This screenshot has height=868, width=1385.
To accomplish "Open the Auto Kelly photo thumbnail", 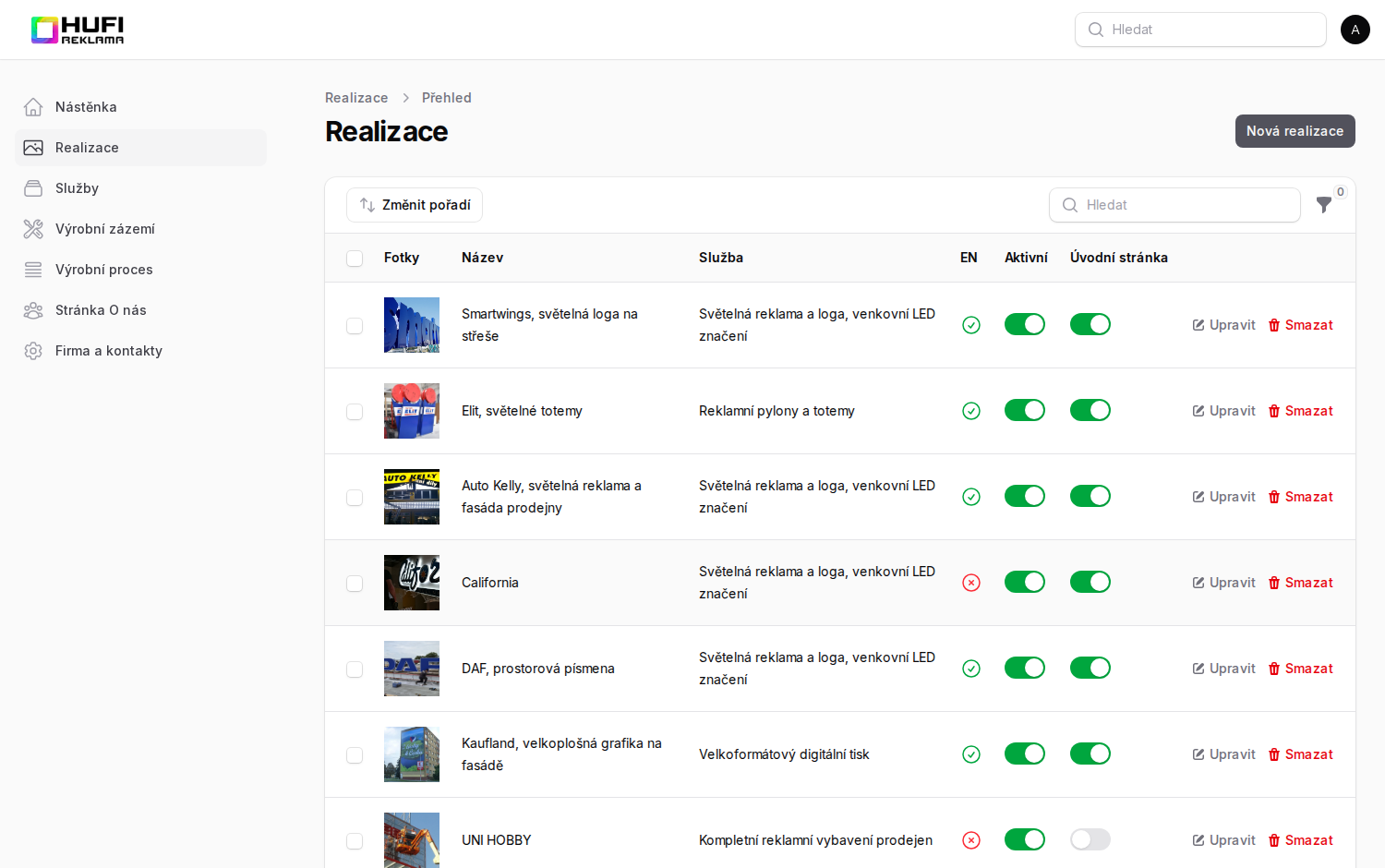I will (412, 497).
